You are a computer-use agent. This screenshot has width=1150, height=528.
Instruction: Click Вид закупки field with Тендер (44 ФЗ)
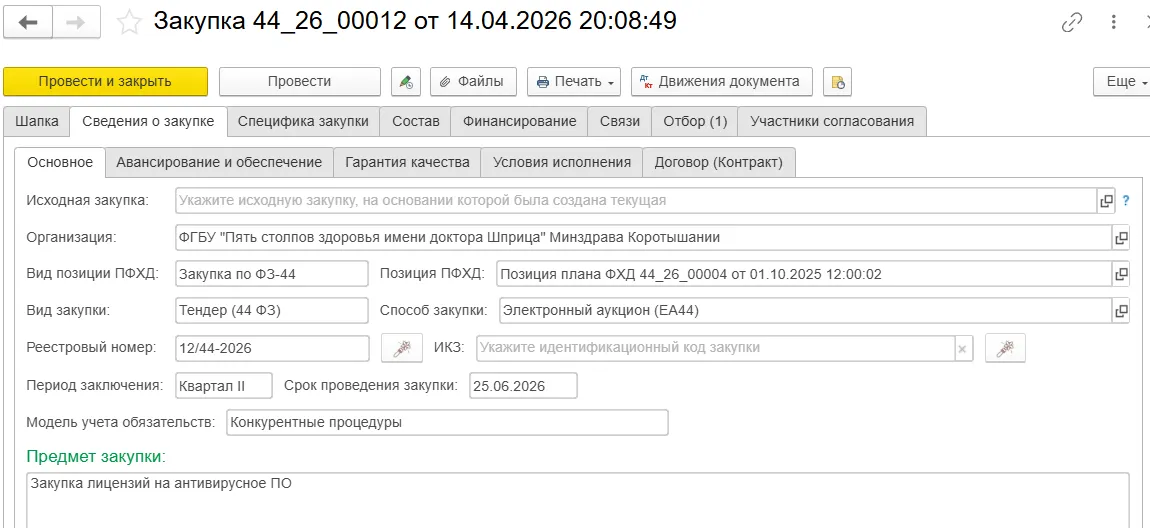tap(272, 311)
